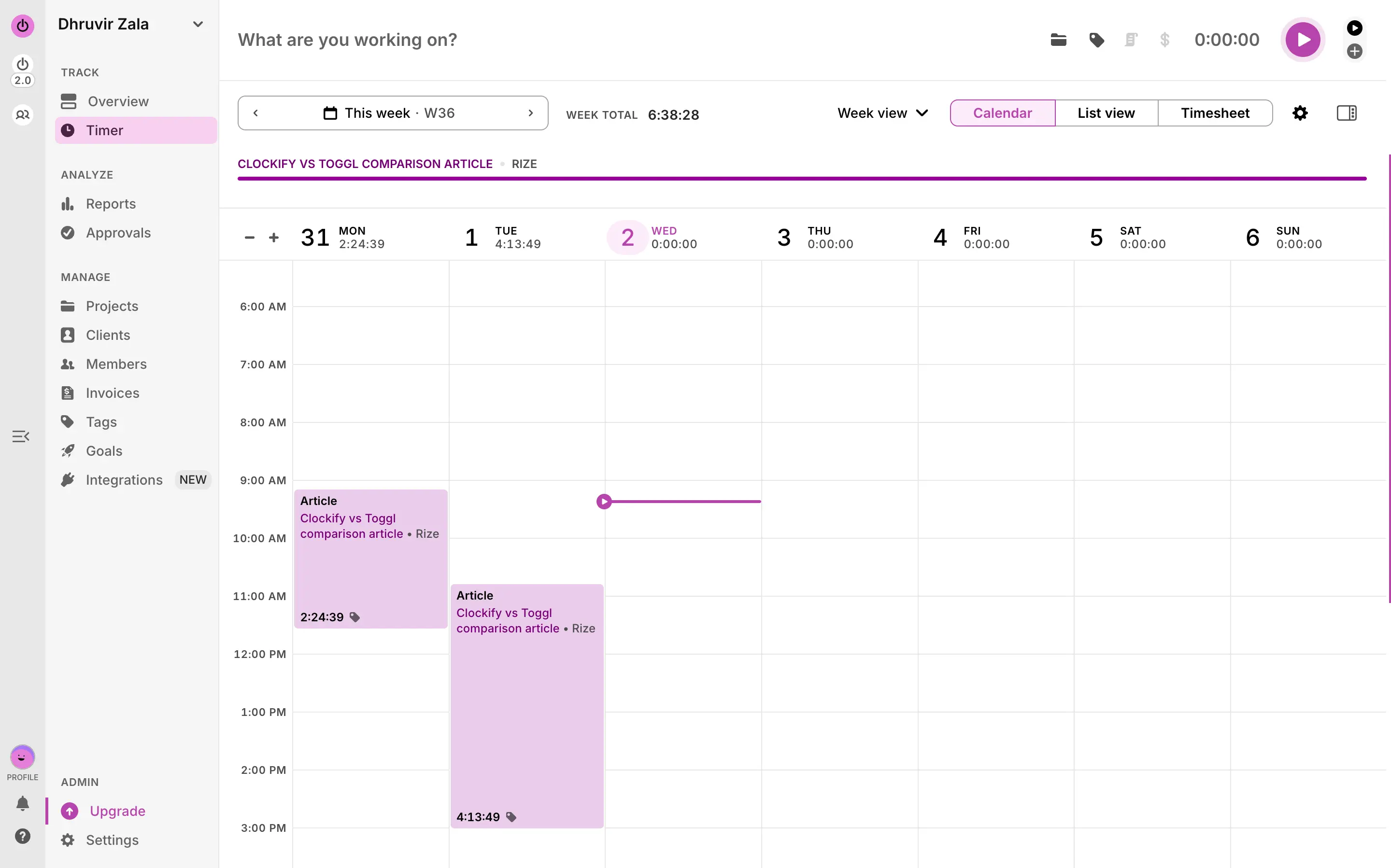Switch to the Timesheet tab
The height and width of the screenshot is (868, 1391).
[1215, 113]
